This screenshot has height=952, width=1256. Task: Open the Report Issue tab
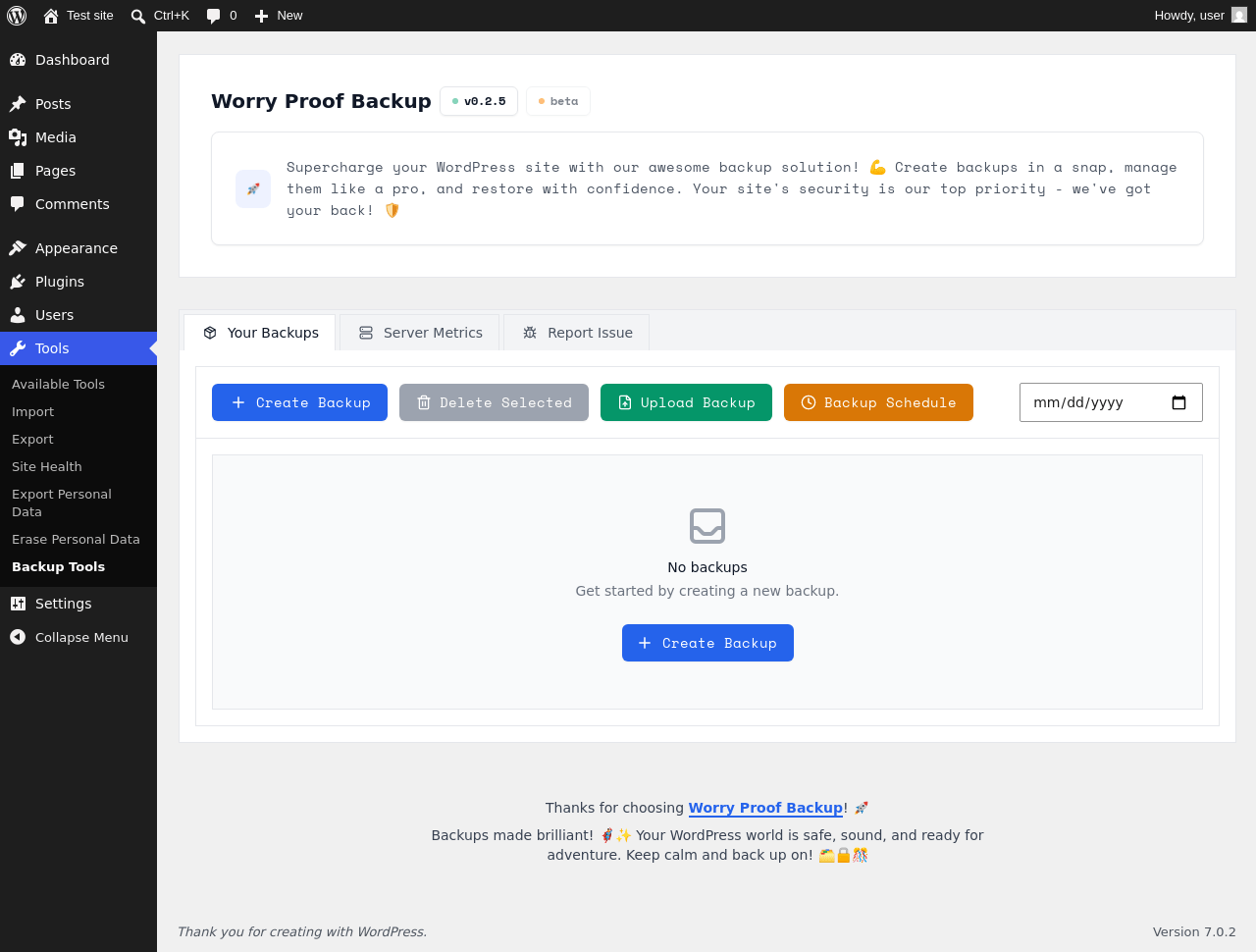click(577, 333)
